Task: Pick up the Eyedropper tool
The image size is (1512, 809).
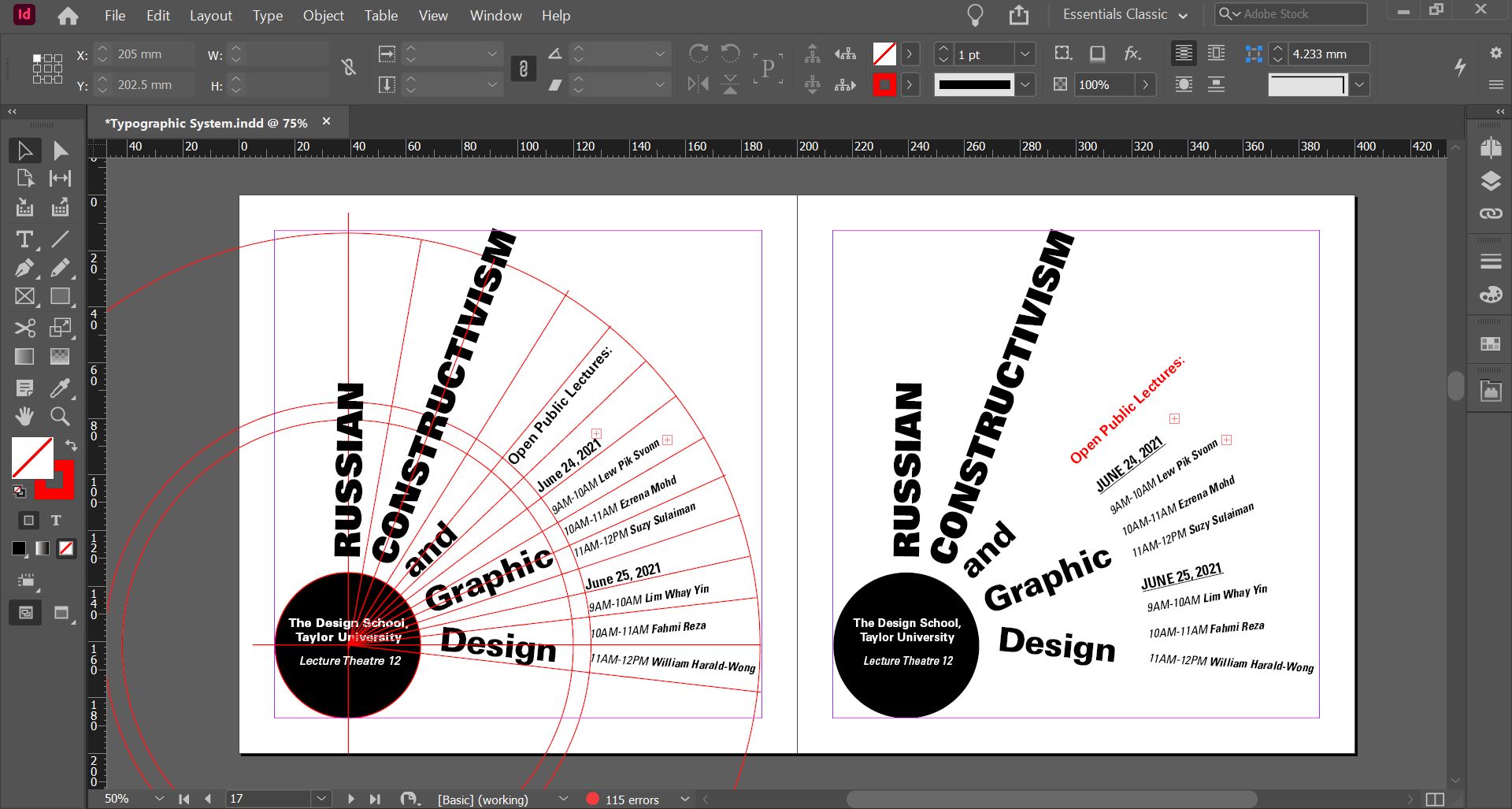Action: point(60,388)
